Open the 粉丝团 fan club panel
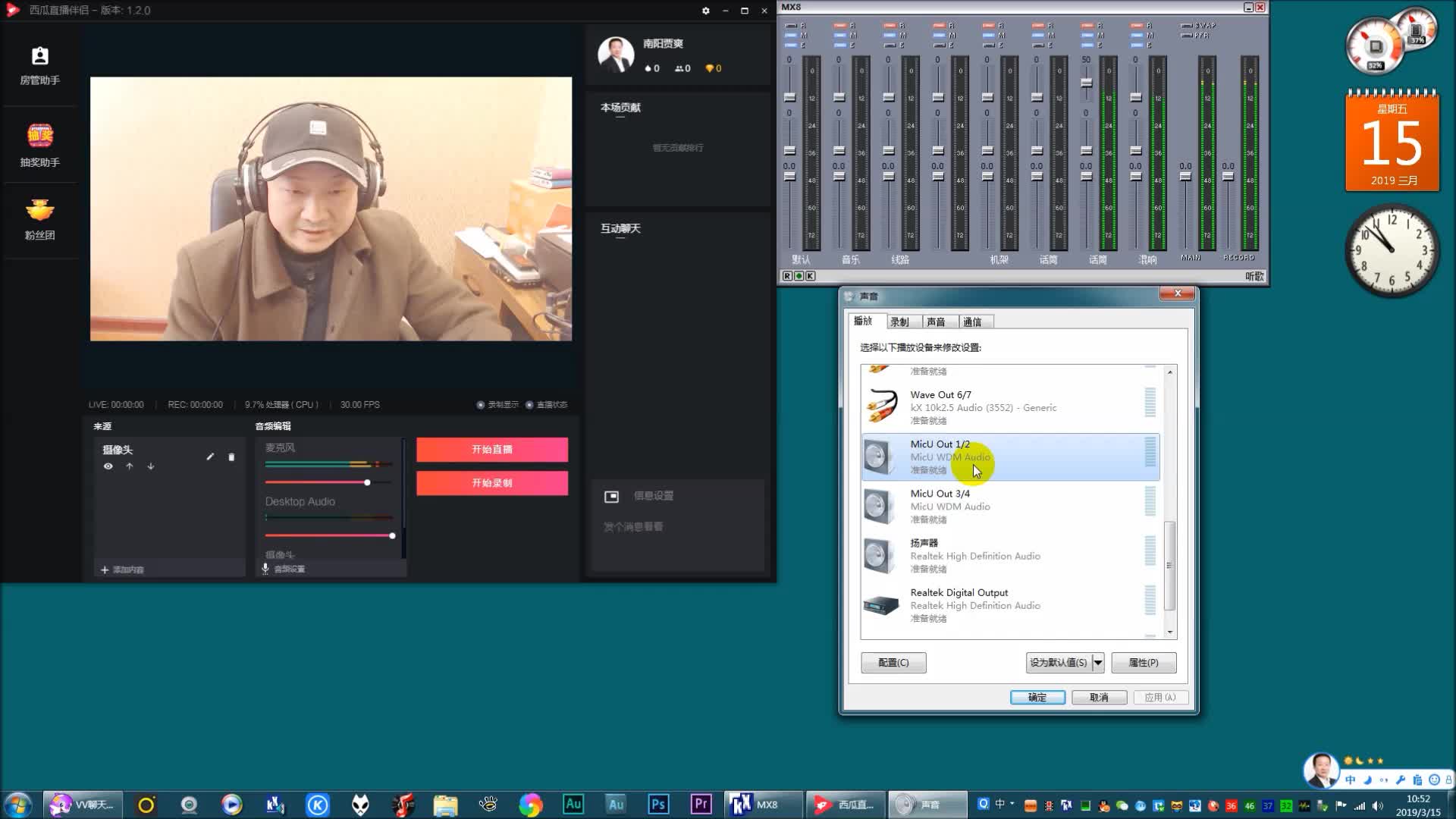The width and height of the screenshot is (1456, 819). click(x=39, y=219)
